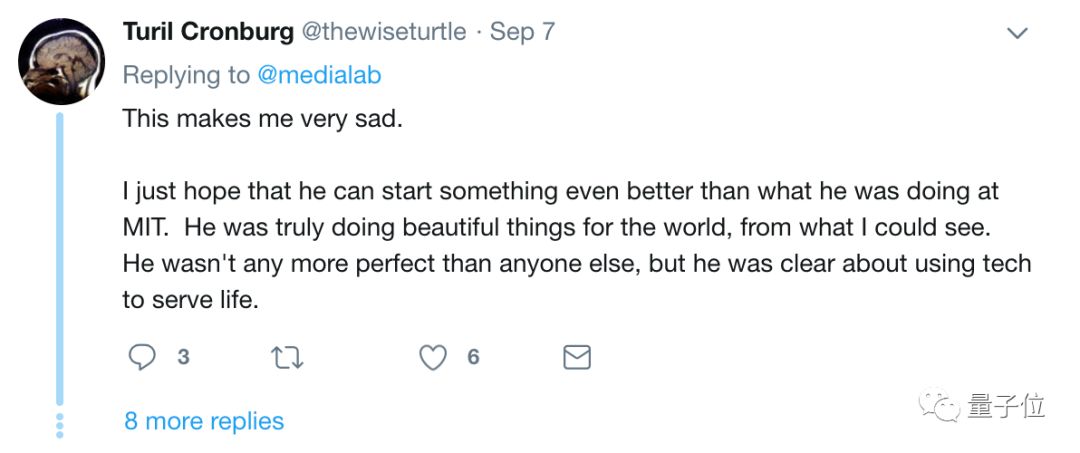Screen dimensions: 1080x453
Task: Open the Sep 7 timestamp link
Action: click(522, 32)
